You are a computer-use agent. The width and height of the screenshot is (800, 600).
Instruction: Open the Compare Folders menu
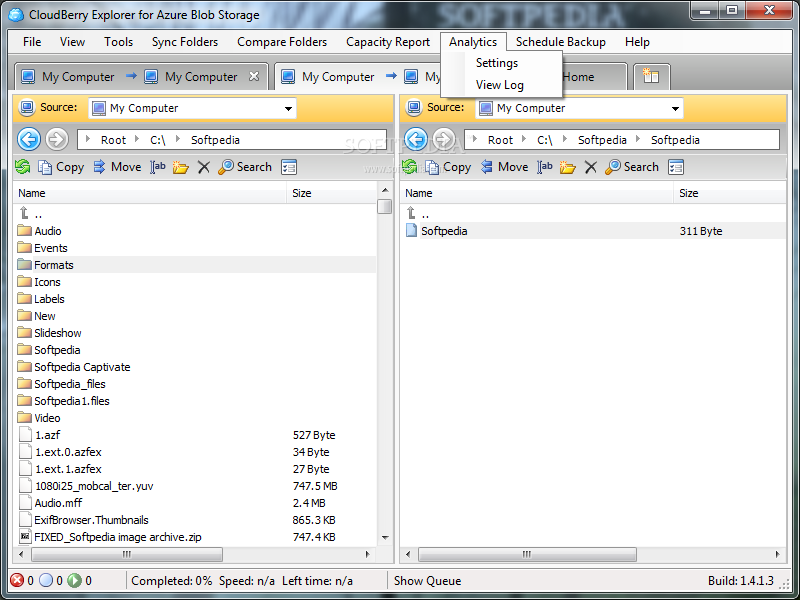point(282,42)
